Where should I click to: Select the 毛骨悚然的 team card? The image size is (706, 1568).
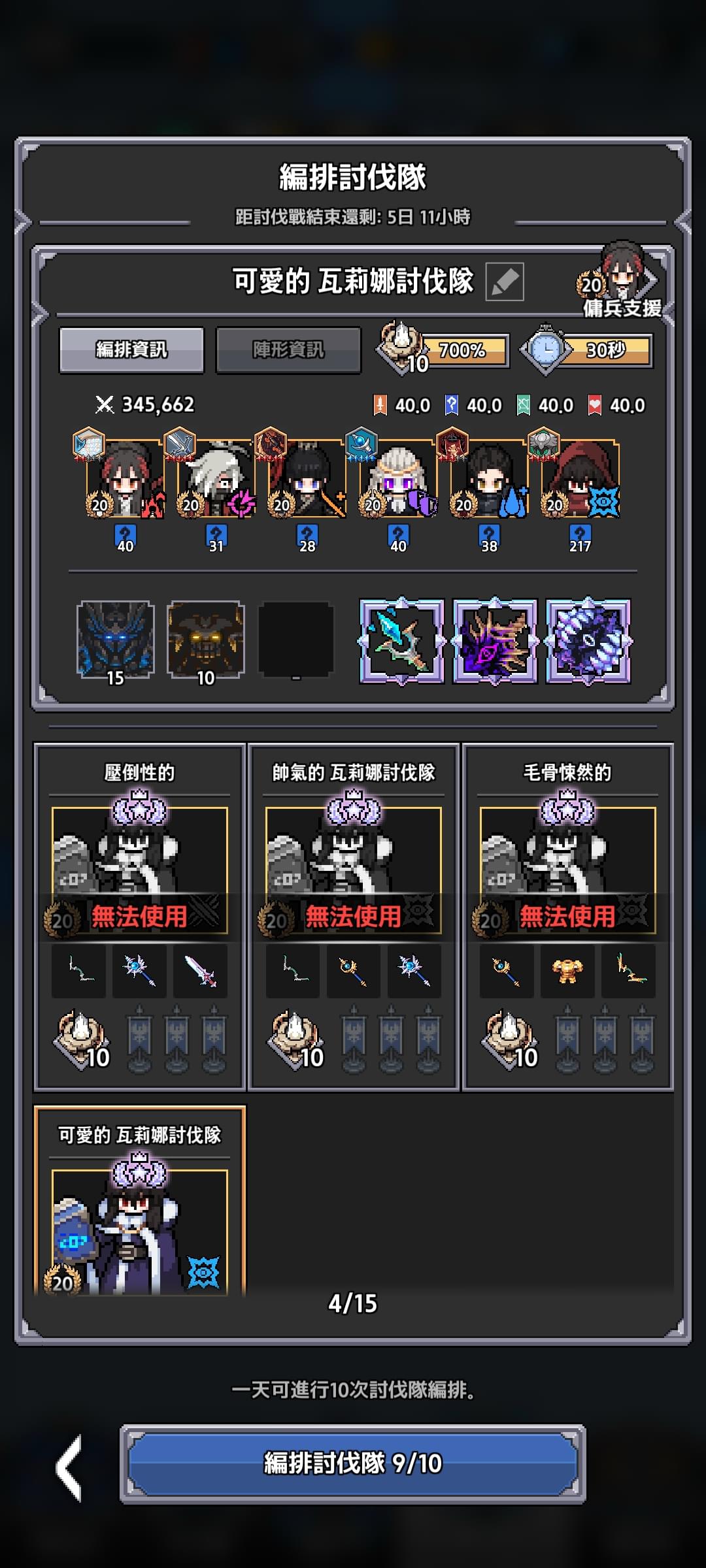click(x=567, y=917)
